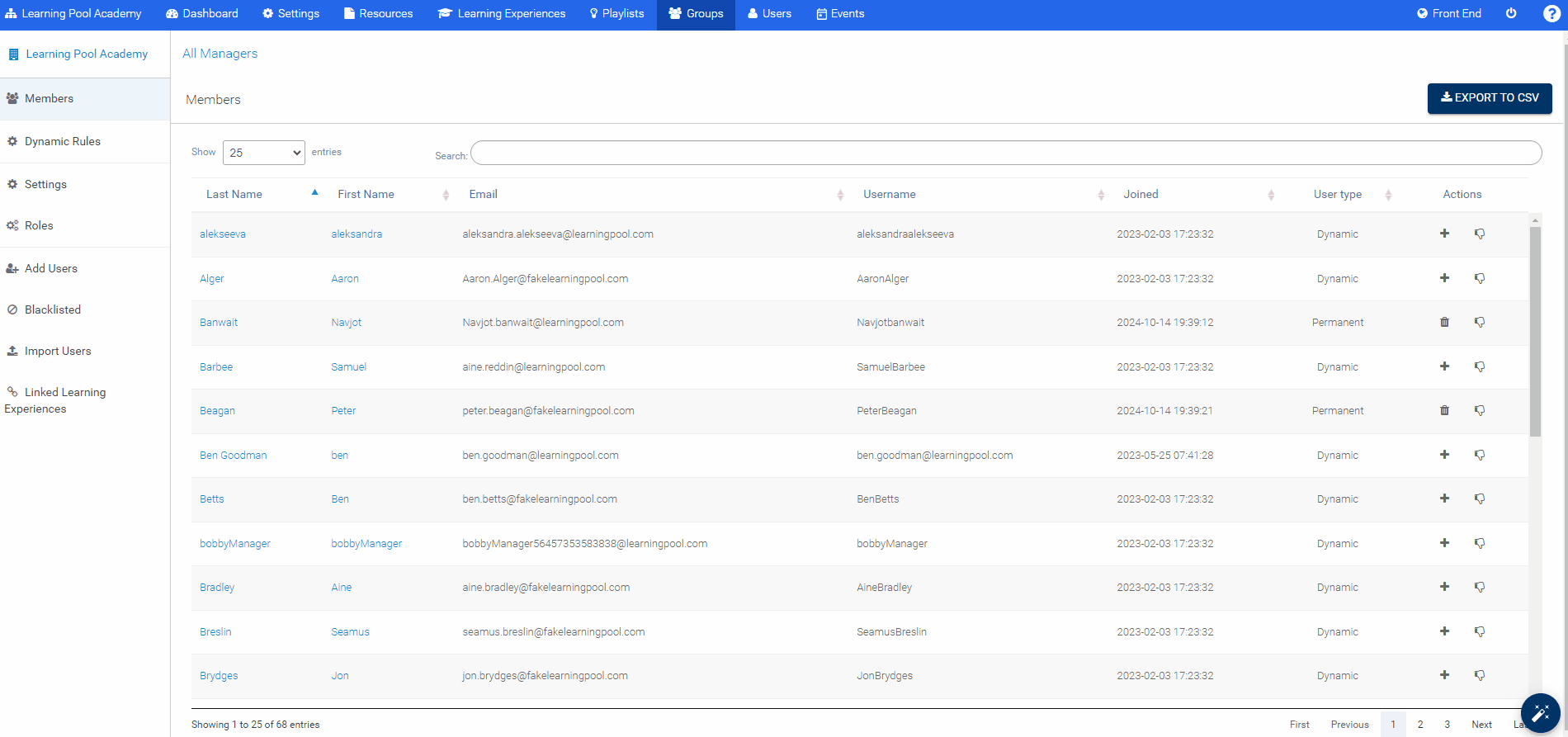
Task: Open Blacklisted in the sidebar
Action: click(x=53, y=310)
